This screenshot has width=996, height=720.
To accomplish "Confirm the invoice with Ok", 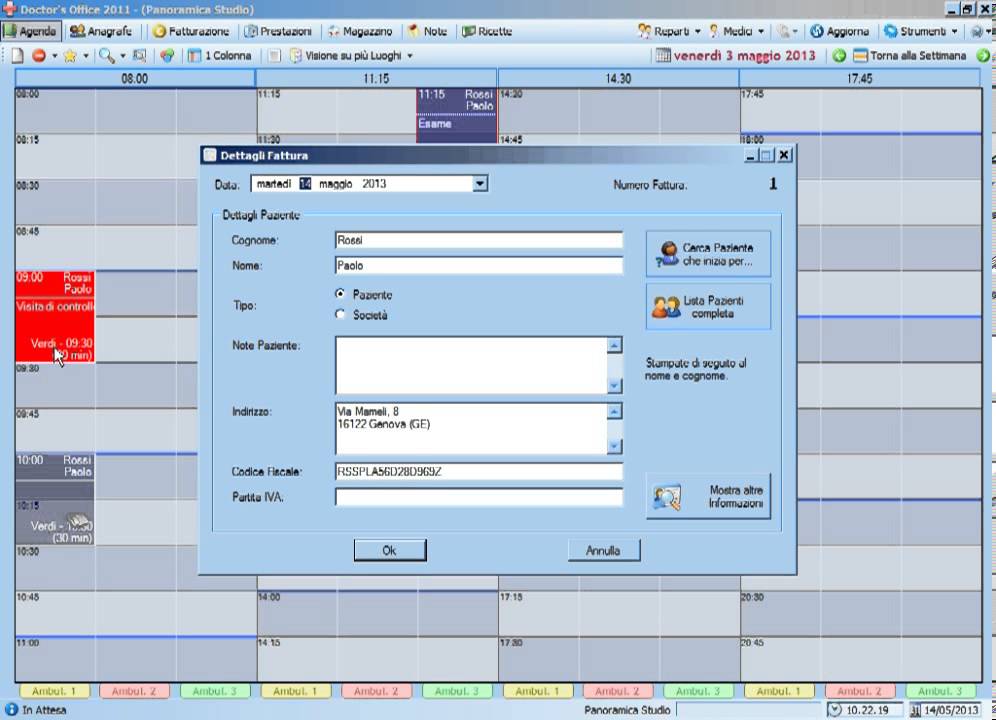I will pyautogui.click(x=390, y=550).
